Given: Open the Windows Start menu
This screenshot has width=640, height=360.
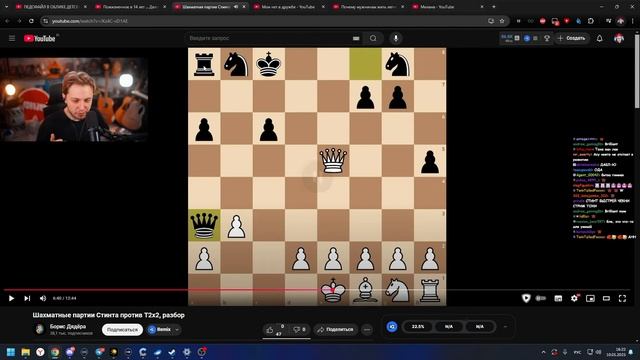Looking at the screenshot, I should click(11, 352).
